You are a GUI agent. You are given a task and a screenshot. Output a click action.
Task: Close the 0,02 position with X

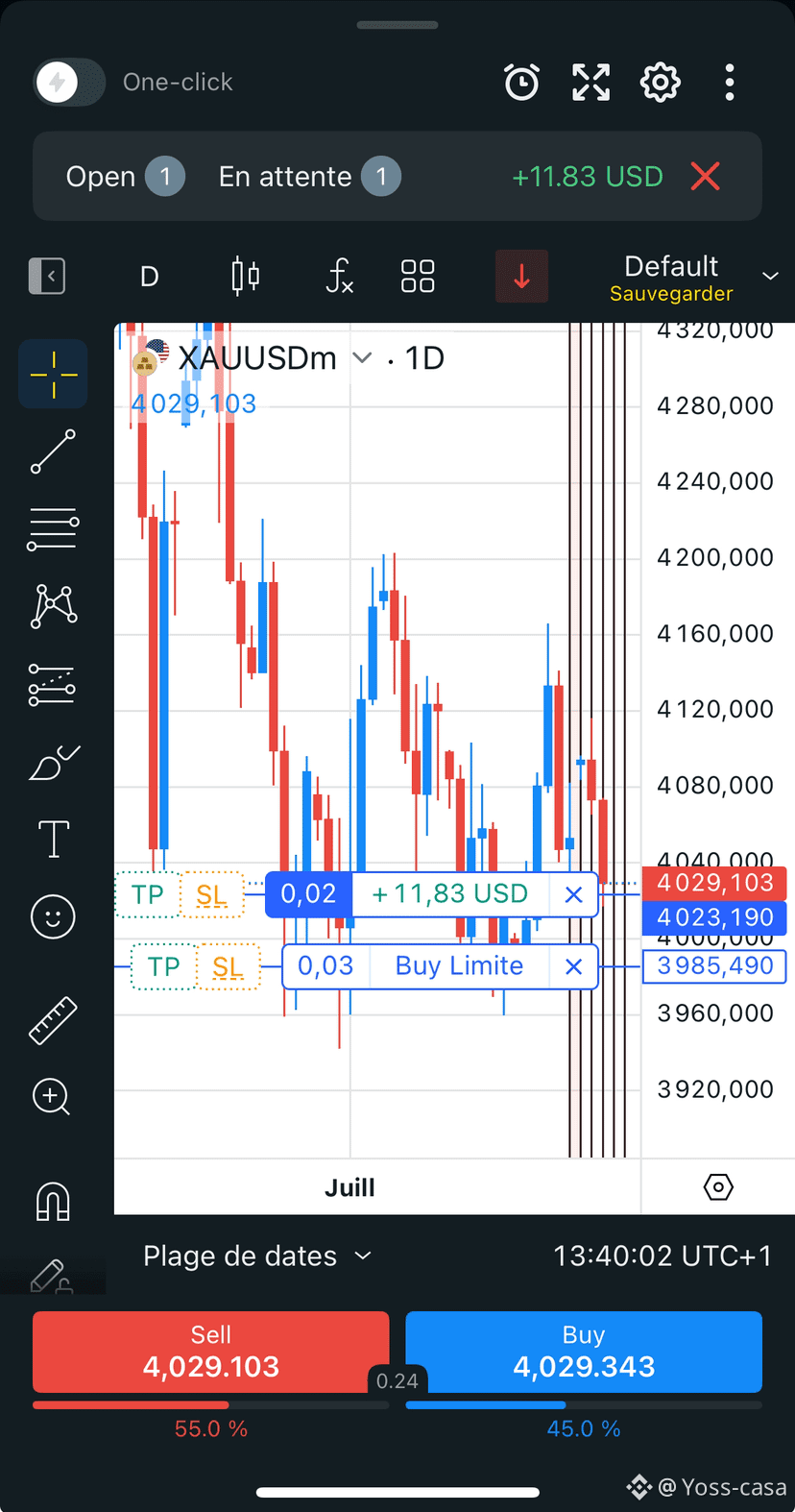pyautogui.click(x=574, y=894)
